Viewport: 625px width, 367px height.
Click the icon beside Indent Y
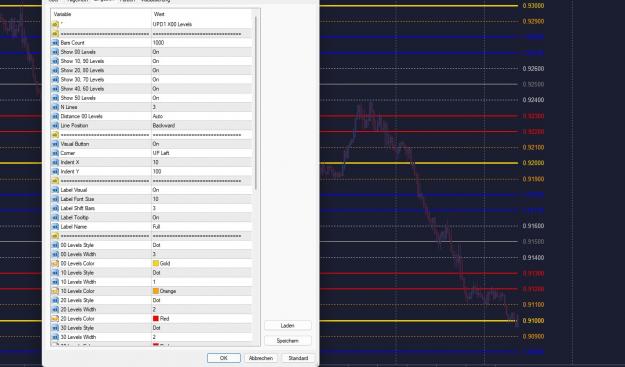[x=55, y=171]
